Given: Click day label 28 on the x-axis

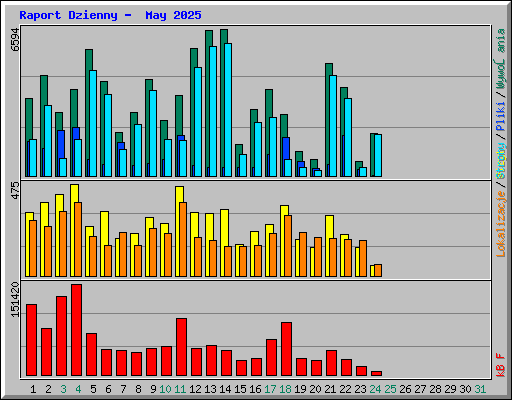Looking at the screenshot, I should (435, 389).
